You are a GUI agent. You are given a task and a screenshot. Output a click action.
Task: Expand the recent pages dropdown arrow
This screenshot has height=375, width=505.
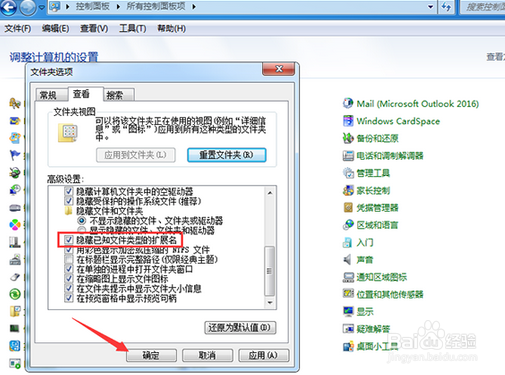42,7
